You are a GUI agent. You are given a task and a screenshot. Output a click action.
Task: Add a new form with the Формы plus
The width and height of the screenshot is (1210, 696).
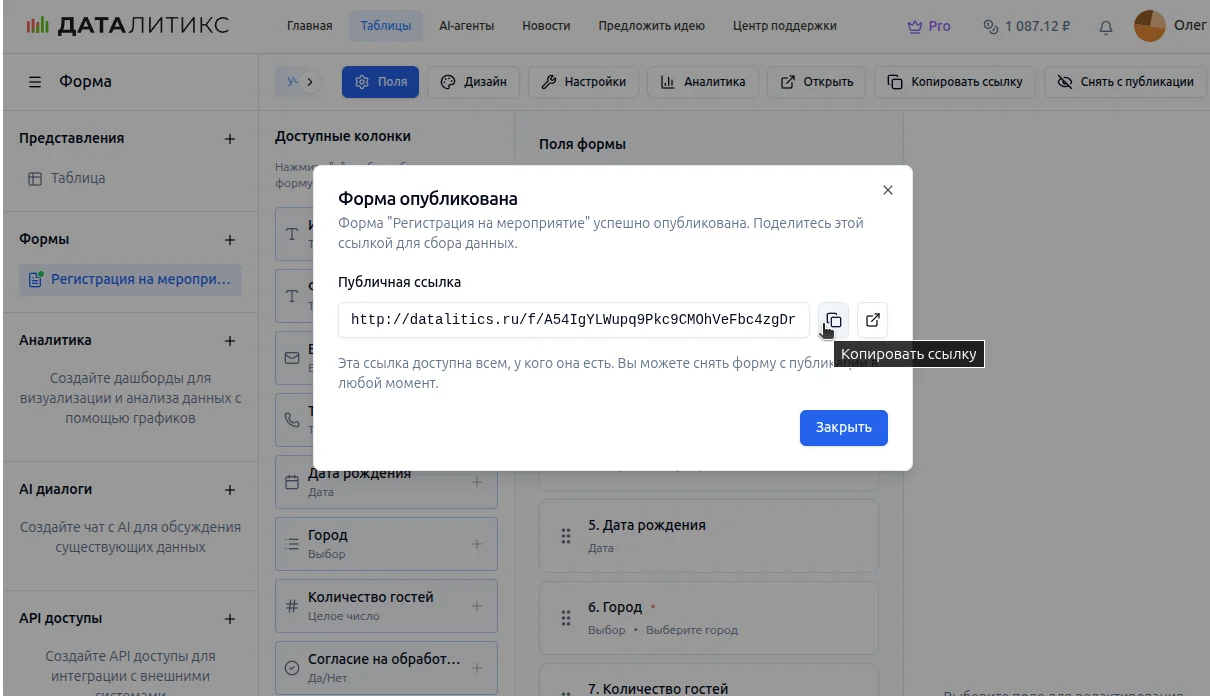pos(230,240)
